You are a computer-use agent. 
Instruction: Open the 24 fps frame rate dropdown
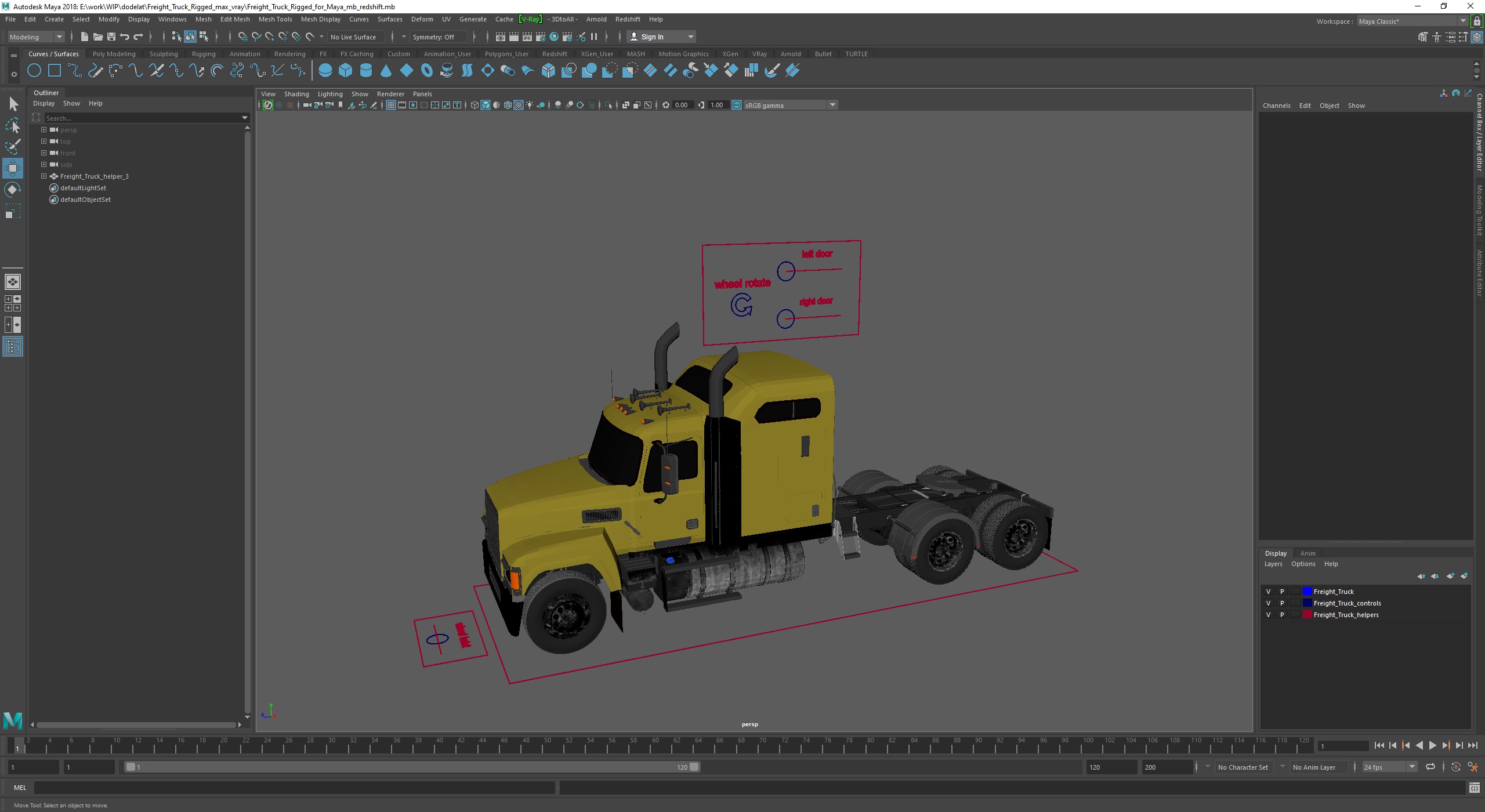(x=1390, y=767)
